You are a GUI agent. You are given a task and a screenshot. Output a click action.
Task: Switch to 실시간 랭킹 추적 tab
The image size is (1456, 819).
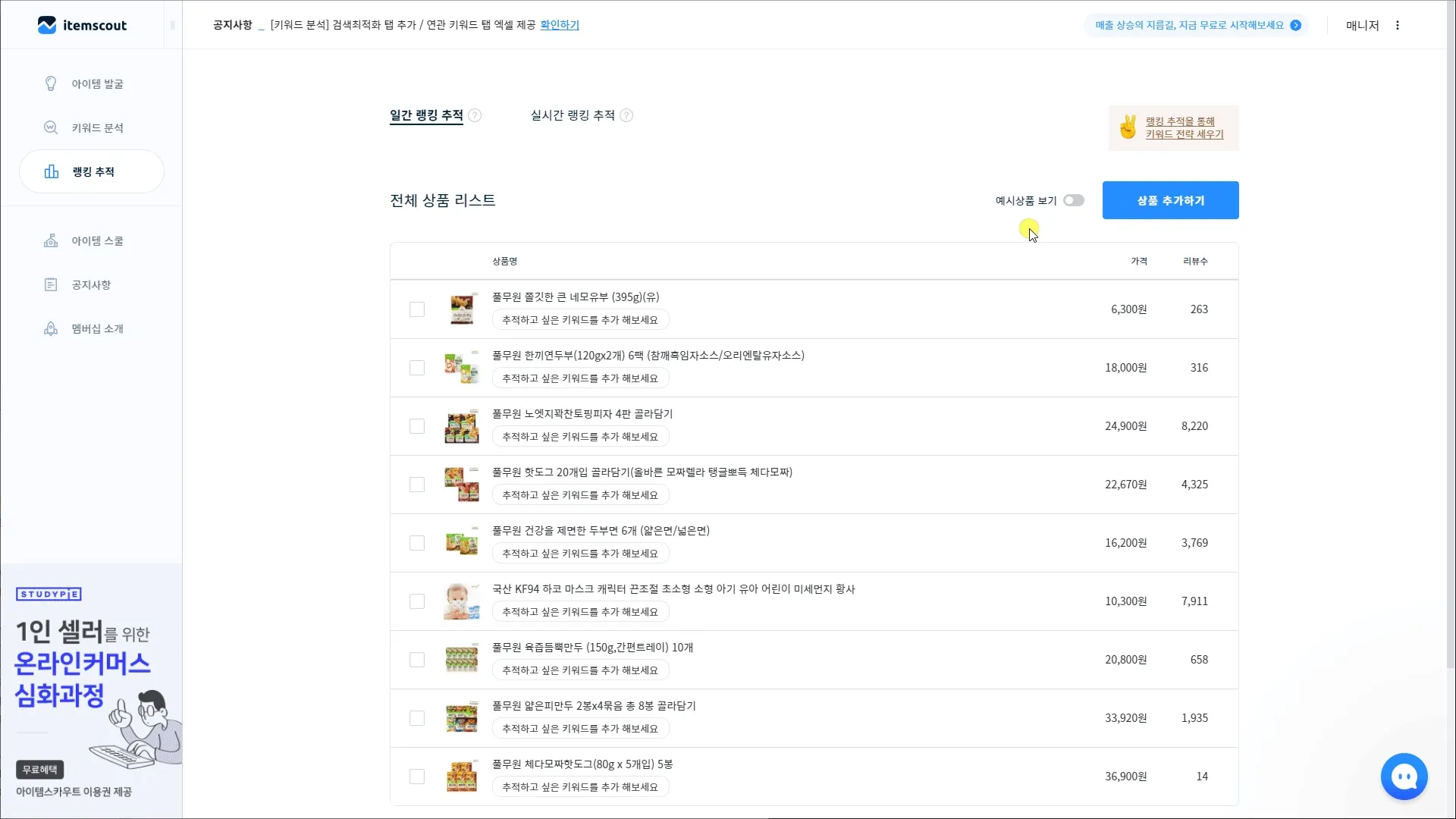coord(573,115)
